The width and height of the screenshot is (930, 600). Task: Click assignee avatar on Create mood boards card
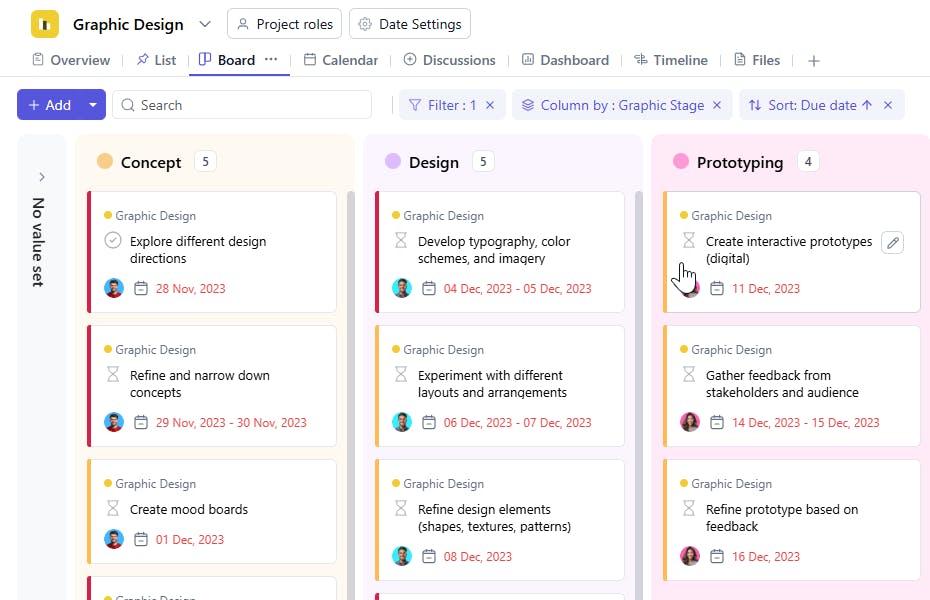pyautogui.click(x=114, y=539)
